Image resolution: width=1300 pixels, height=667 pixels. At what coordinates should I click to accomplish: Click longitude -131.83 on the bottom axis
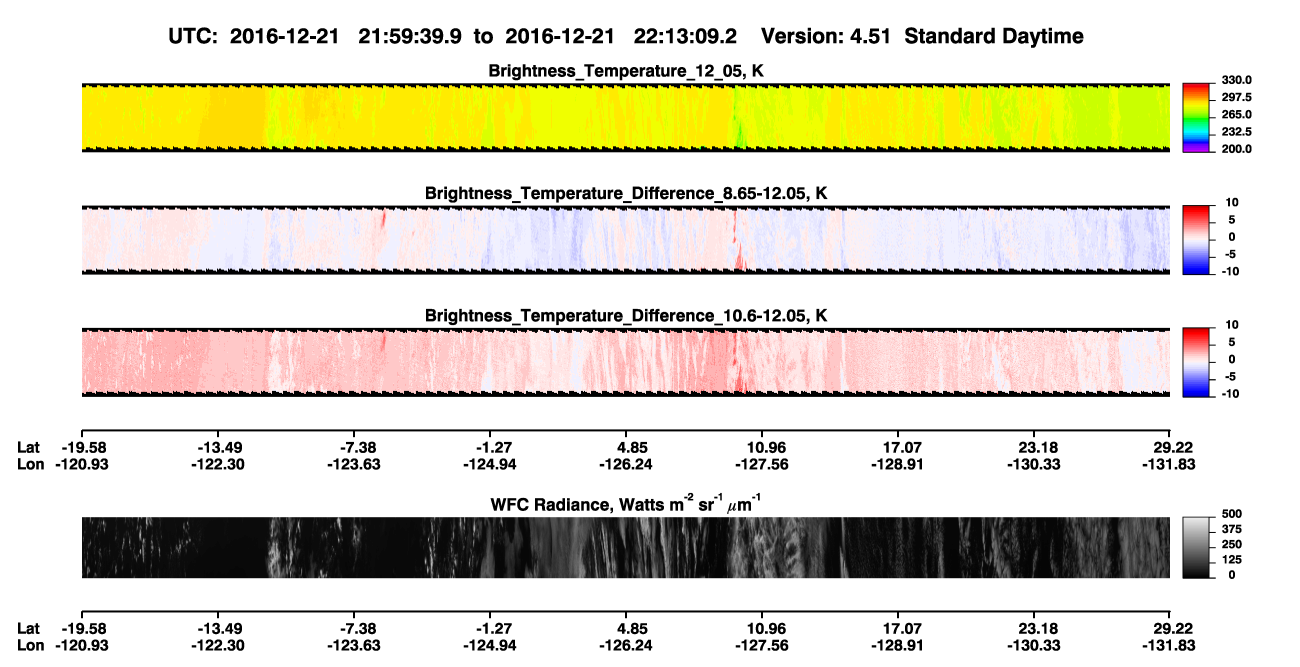pyautogui.click(x=1169, y=645)
